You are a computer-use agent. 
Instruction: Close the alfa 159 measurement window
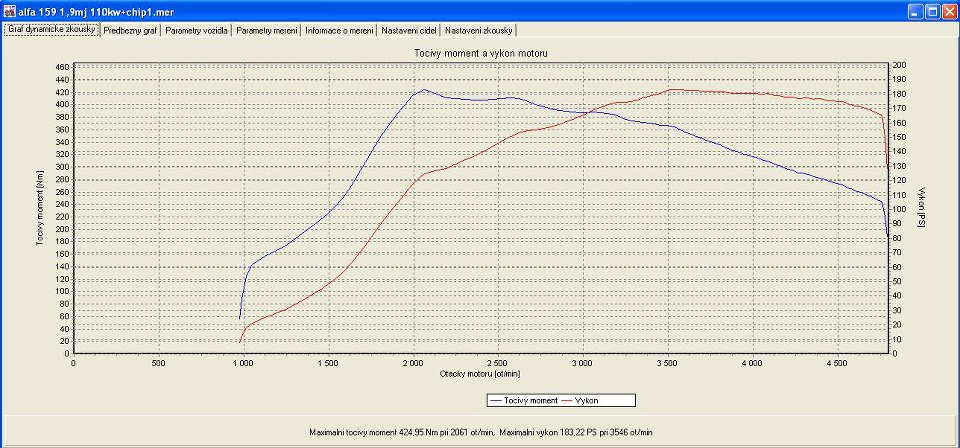tap(949, 11)
